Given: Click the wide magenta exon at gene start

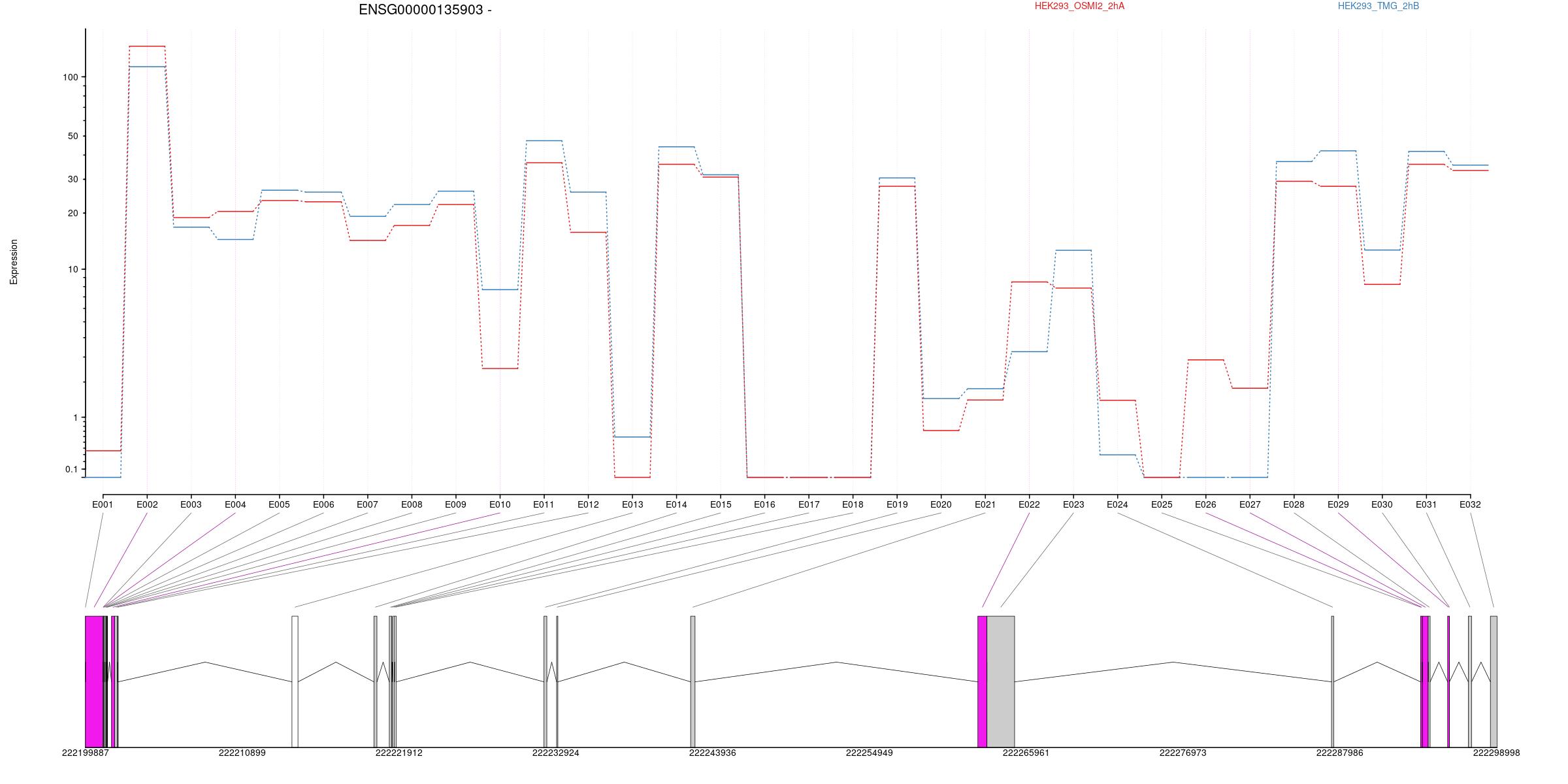Looking at the screenshot, I should point(94,681).
